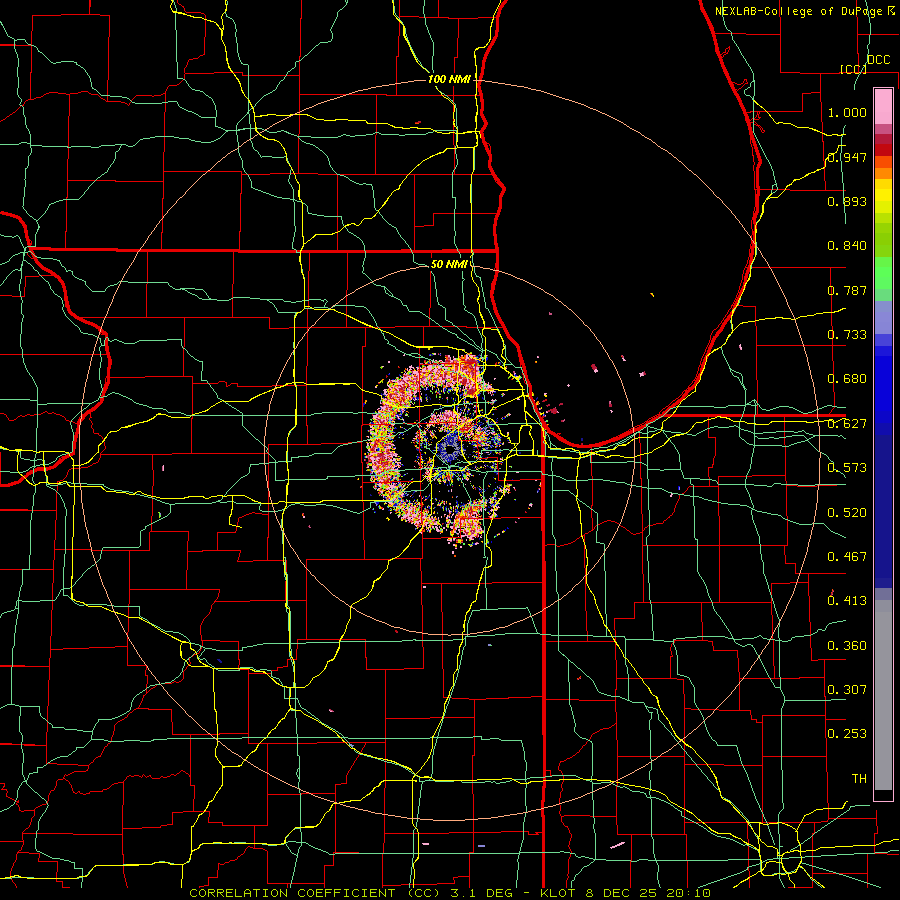
Task: Click the 0.467 scale value
Action: [x=847, y=557]
